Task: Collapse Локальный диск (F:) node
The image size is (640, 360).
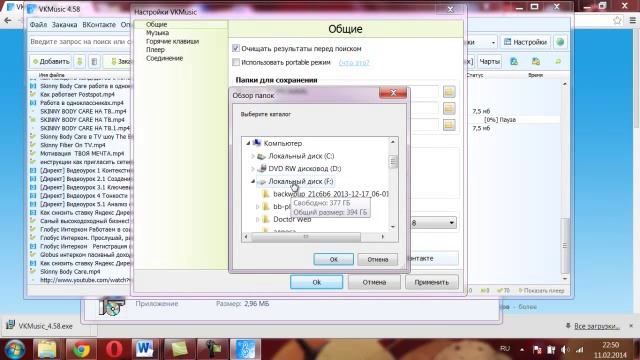Action: point(253,181)
